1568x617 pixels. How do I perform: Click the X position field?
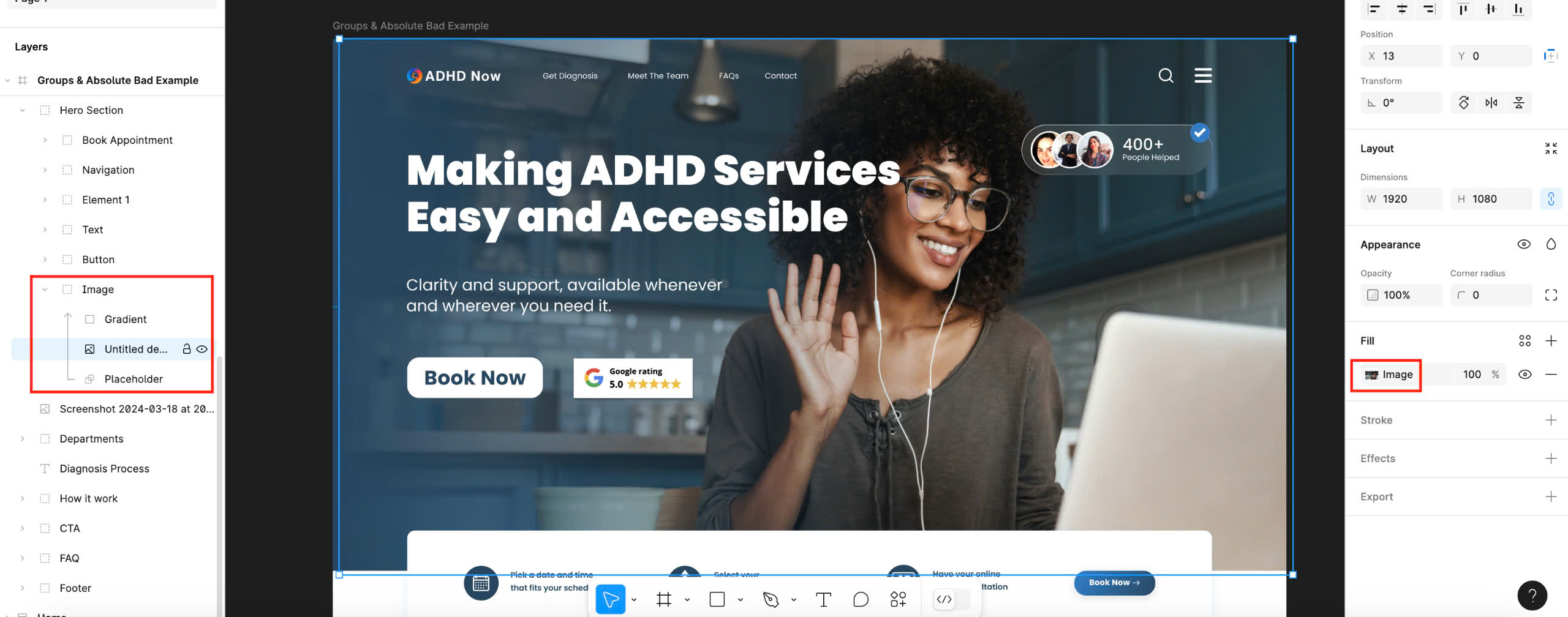[1401, 56]
